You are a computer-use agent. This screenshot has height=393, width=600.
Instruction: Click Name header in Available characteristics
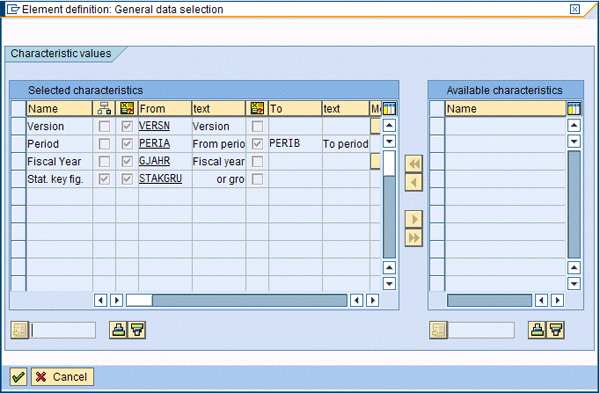coord(505,109)
